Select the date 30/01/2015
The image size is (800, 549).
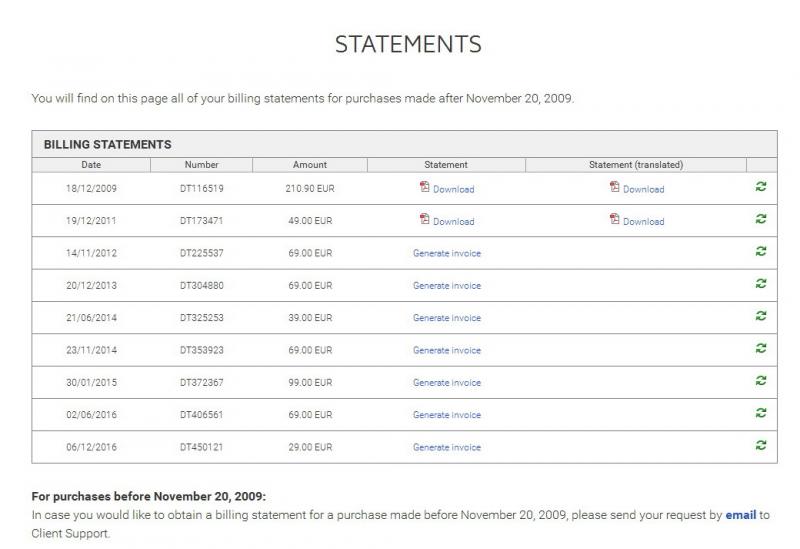pyautogui.click(x=91, y=382)
